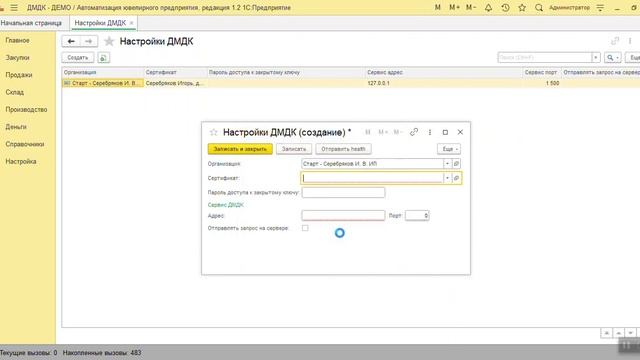Click the M+ button in title bar

(454, 7)
